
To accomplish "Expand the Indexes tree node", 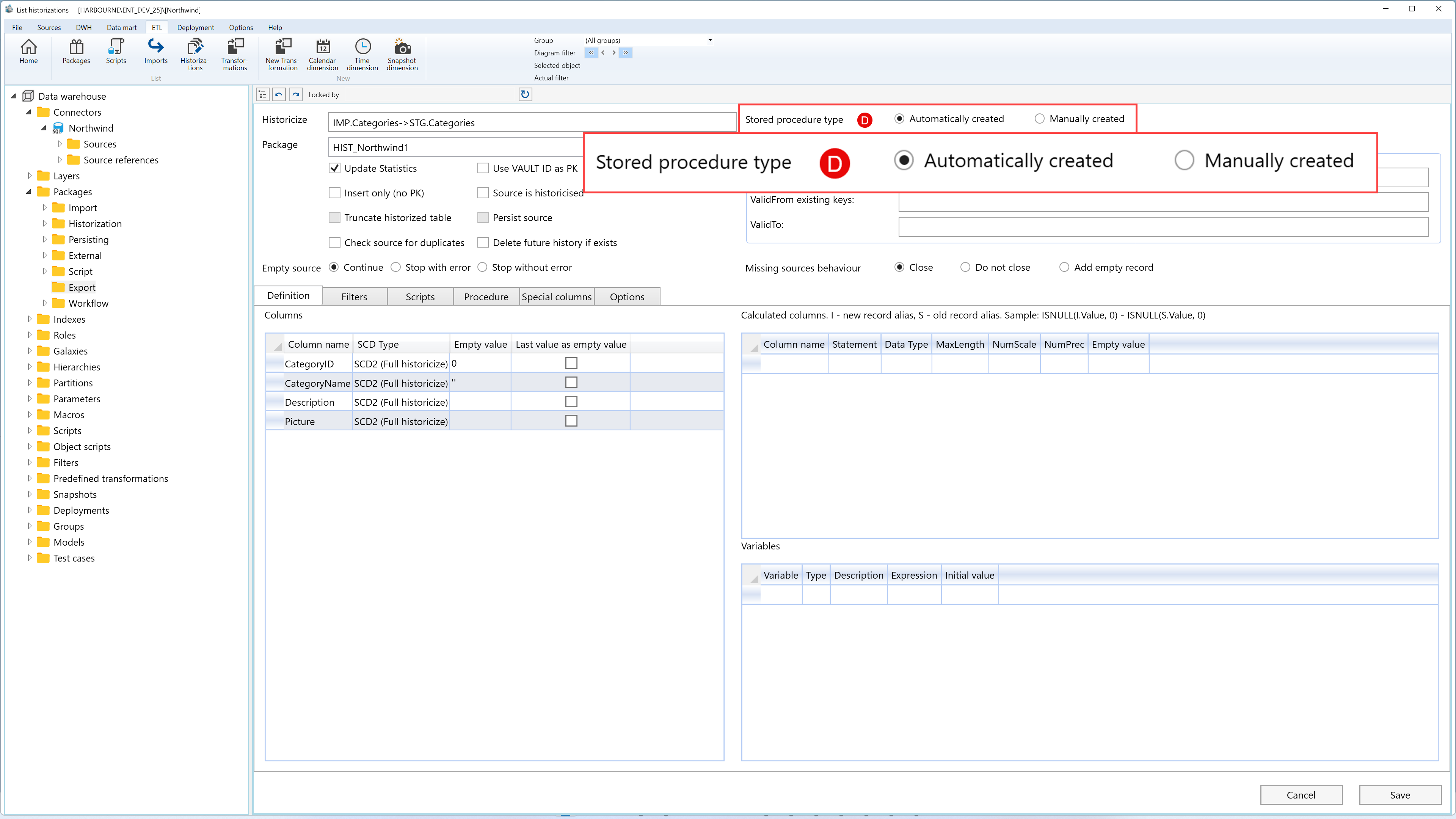I will [30, 319].
